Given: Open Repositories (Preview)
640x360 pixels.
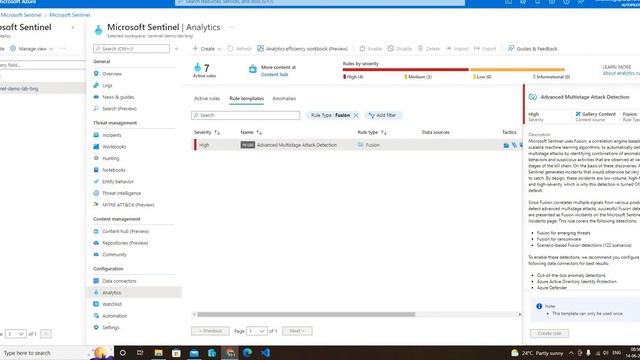Looking at the screenshot, I should 124,243.
